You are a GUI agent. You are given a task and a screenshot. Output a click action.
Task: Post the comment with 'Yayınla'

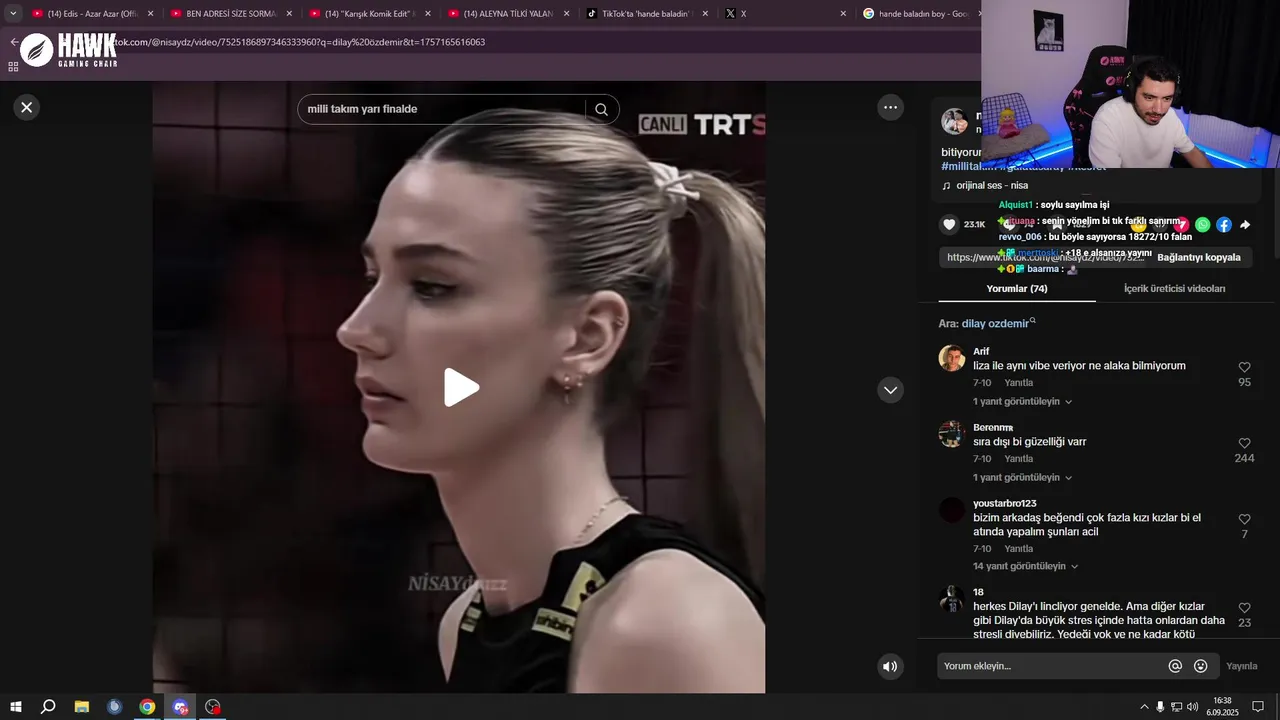pyautogui.click(x=1241, y=666)
